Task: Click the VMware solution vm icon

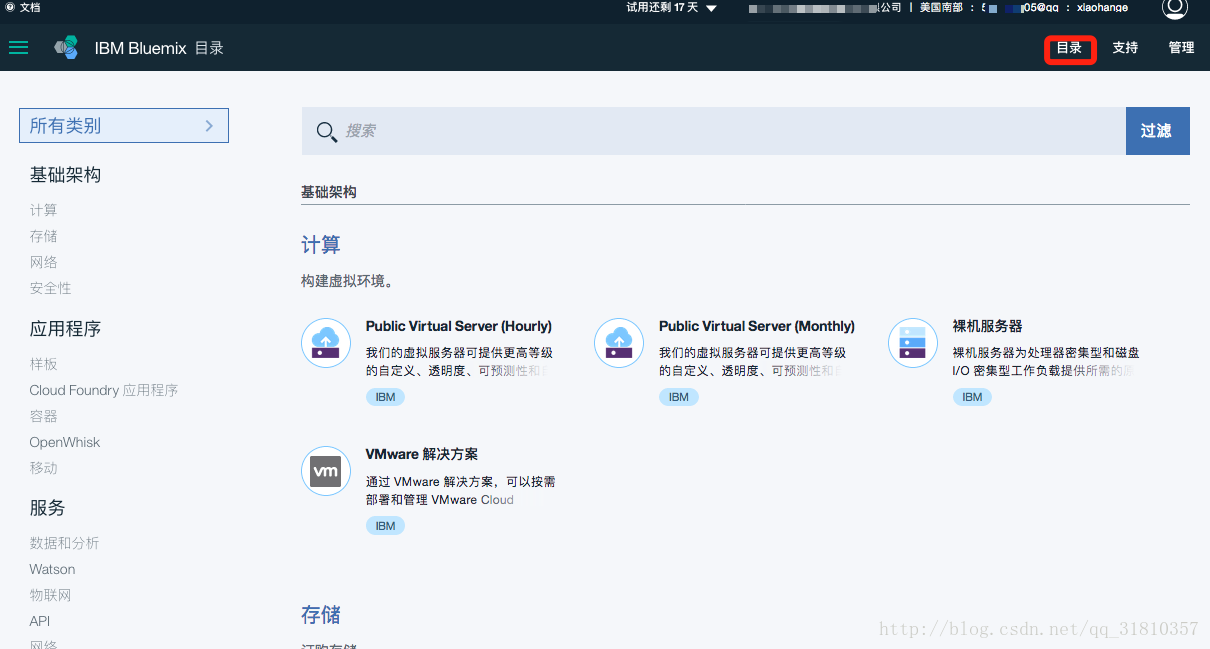Action: (x=326, y=471)
